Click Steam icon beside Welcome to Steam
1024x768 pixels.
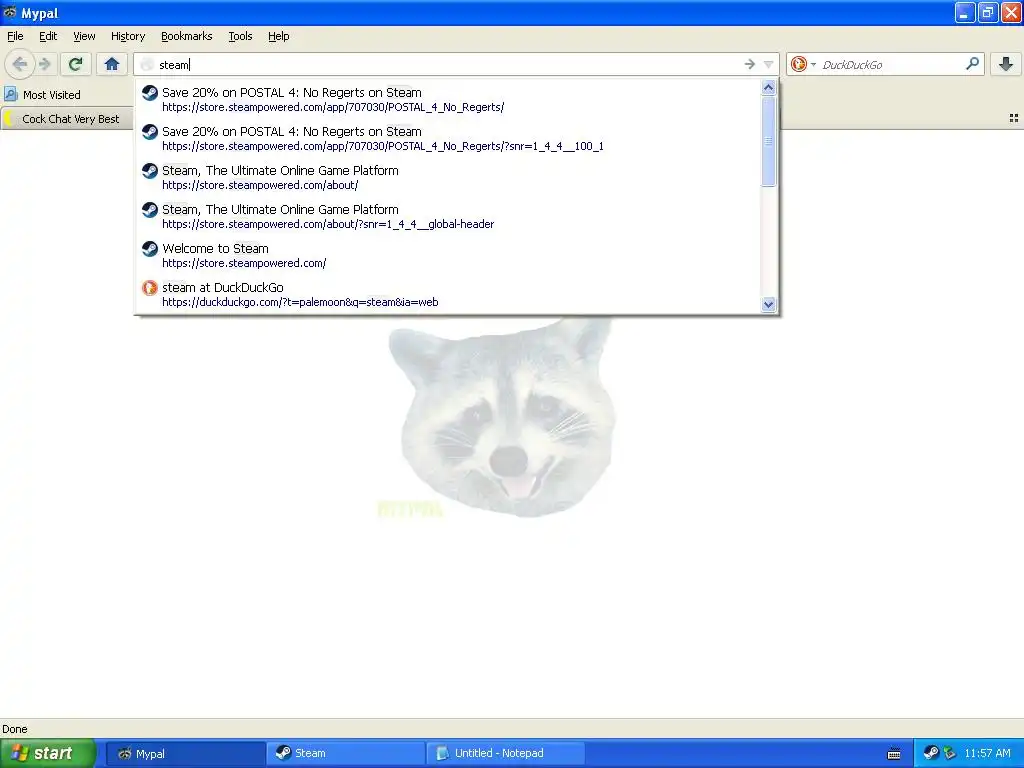[150, 249]
